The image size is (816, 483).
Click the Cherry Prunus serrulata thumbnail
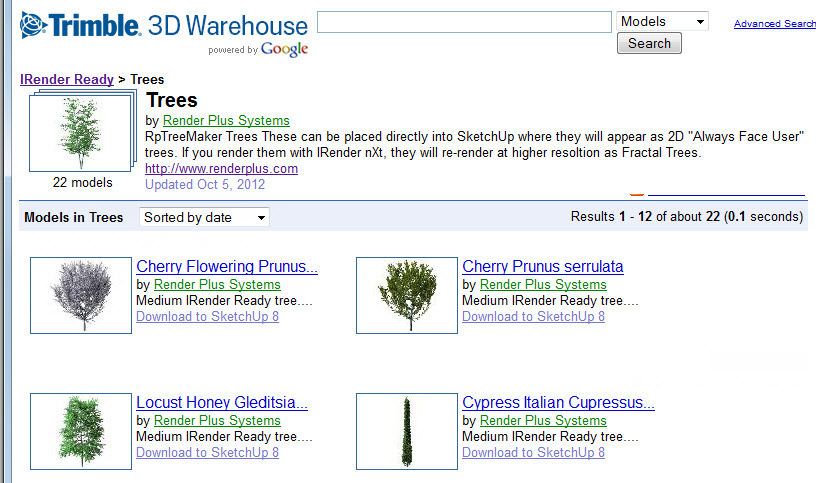coord(406,295)
